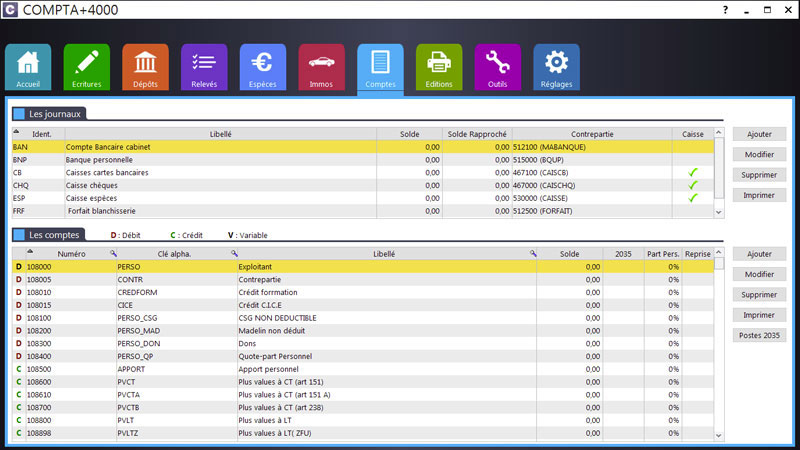This screenshot has height=450, width=800.
Task: Open the Dépôts bank icon
Action: pos(145,67)
